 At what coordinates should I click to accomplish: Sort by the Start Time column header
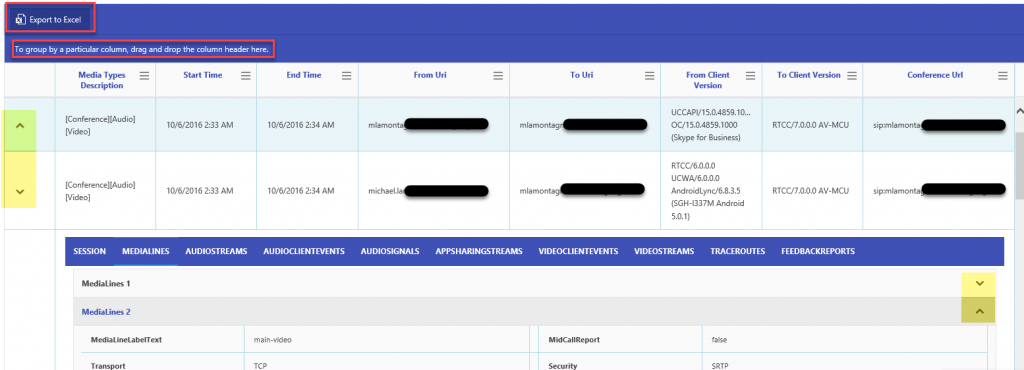click(x=202, y=75)
